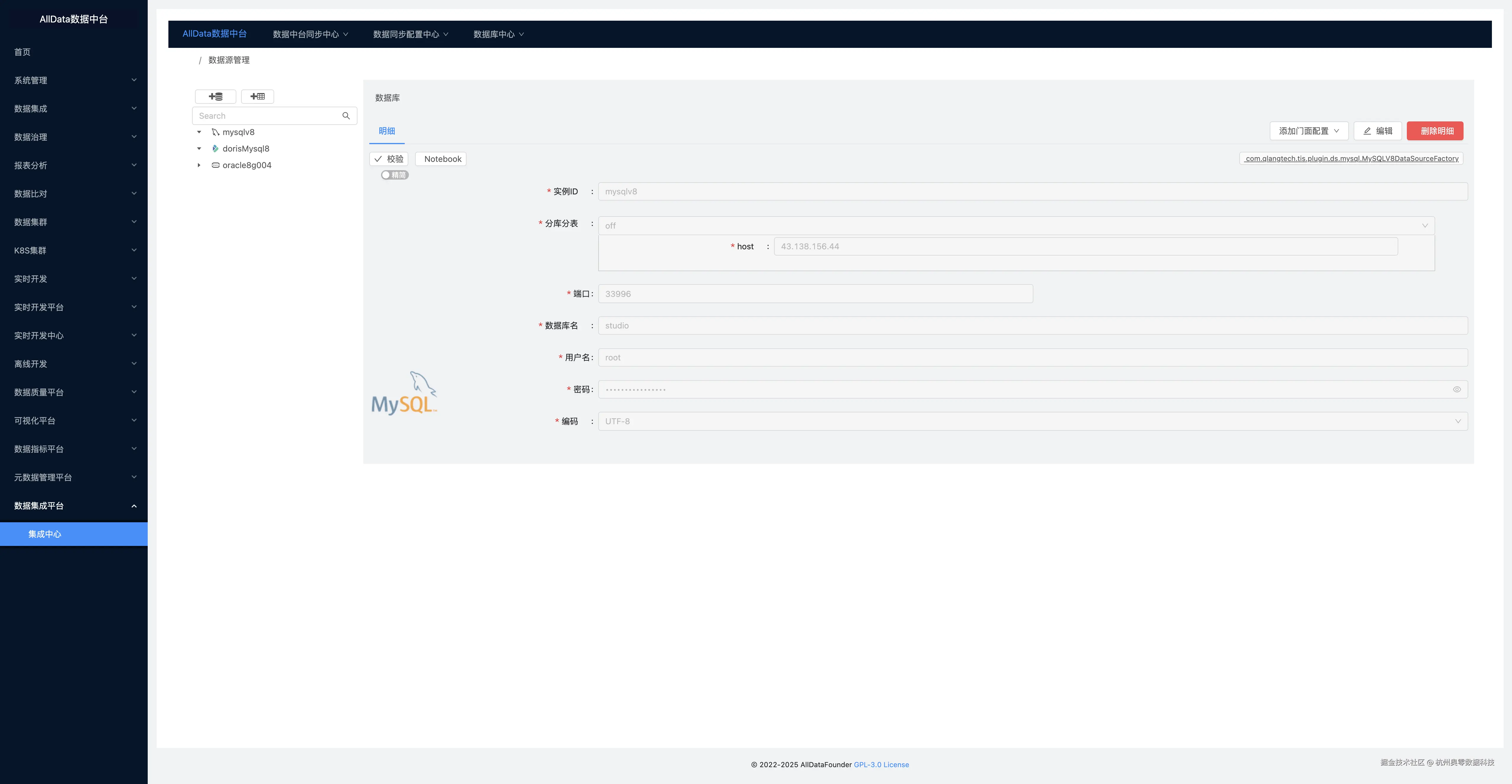This screenshot has height=784, width=1512.
Task: Click the tree Search input field
Action: pos(267,116)
